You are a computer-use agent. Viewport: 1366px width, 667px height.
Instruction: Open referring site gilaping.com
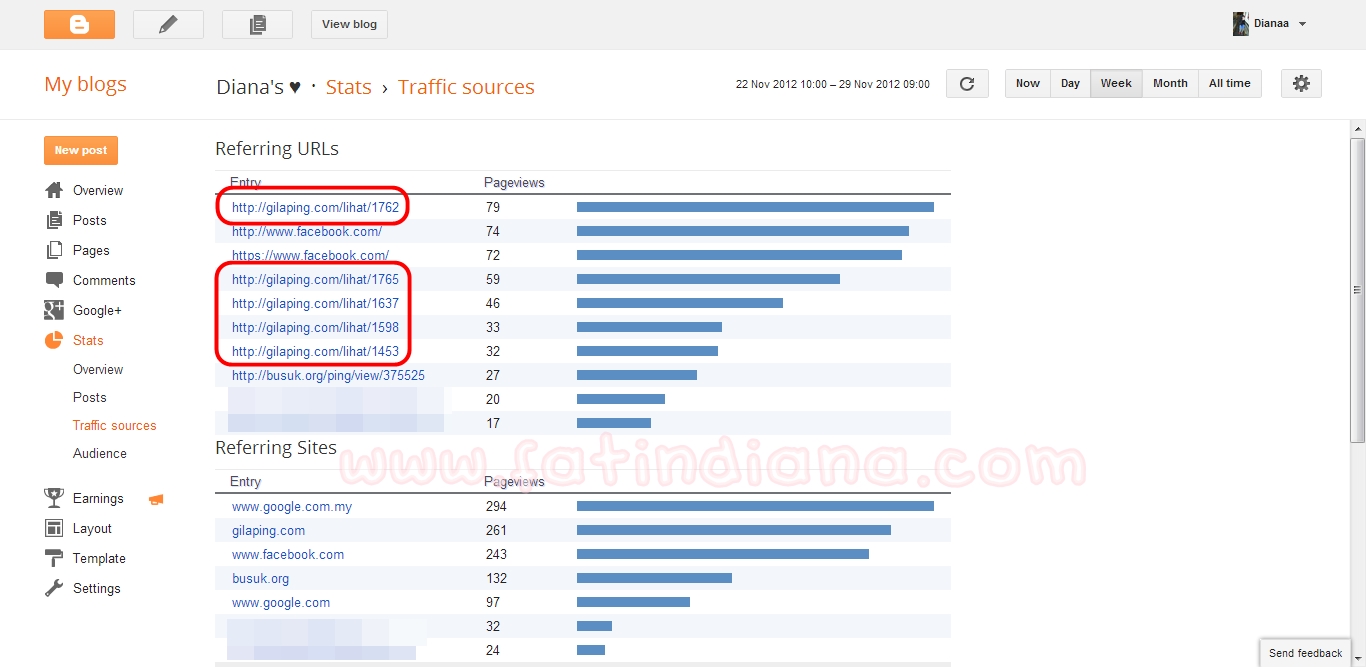(x=268, y=530)
